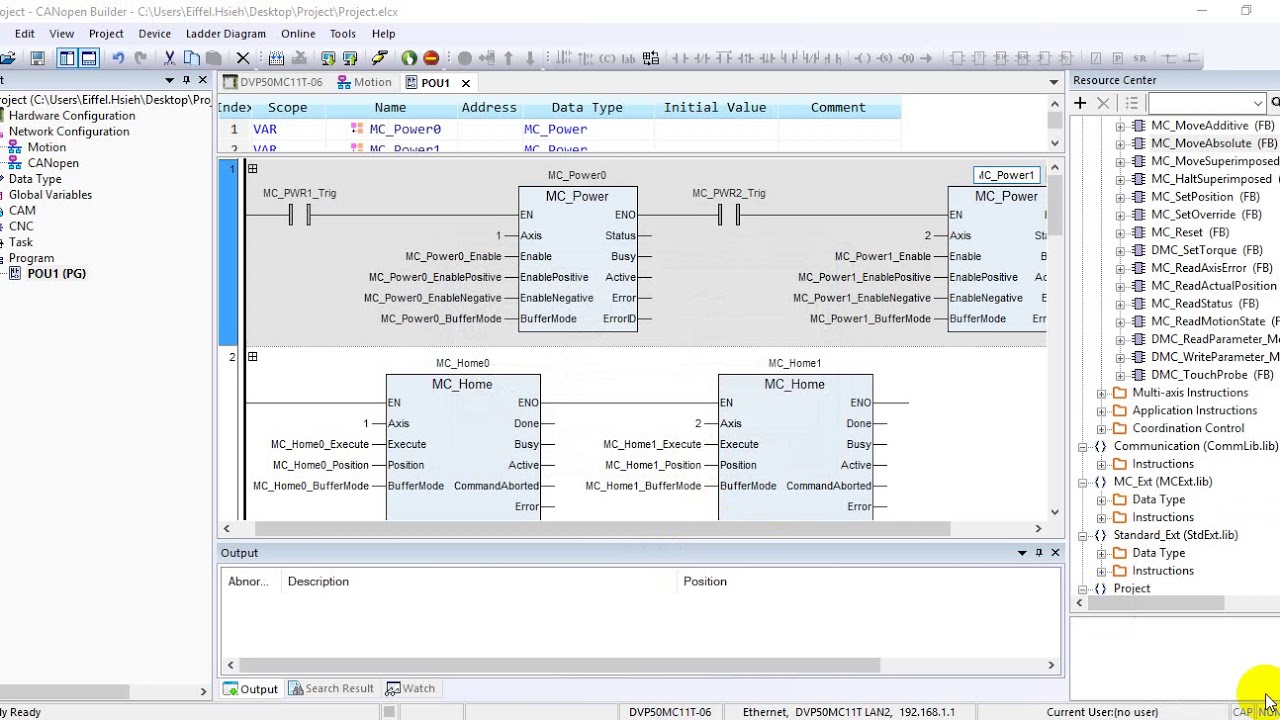Screen dimensions: 1280x720
Task: Select CANopen in project tree
Action: pyautogui.click(x=53, y=163)
